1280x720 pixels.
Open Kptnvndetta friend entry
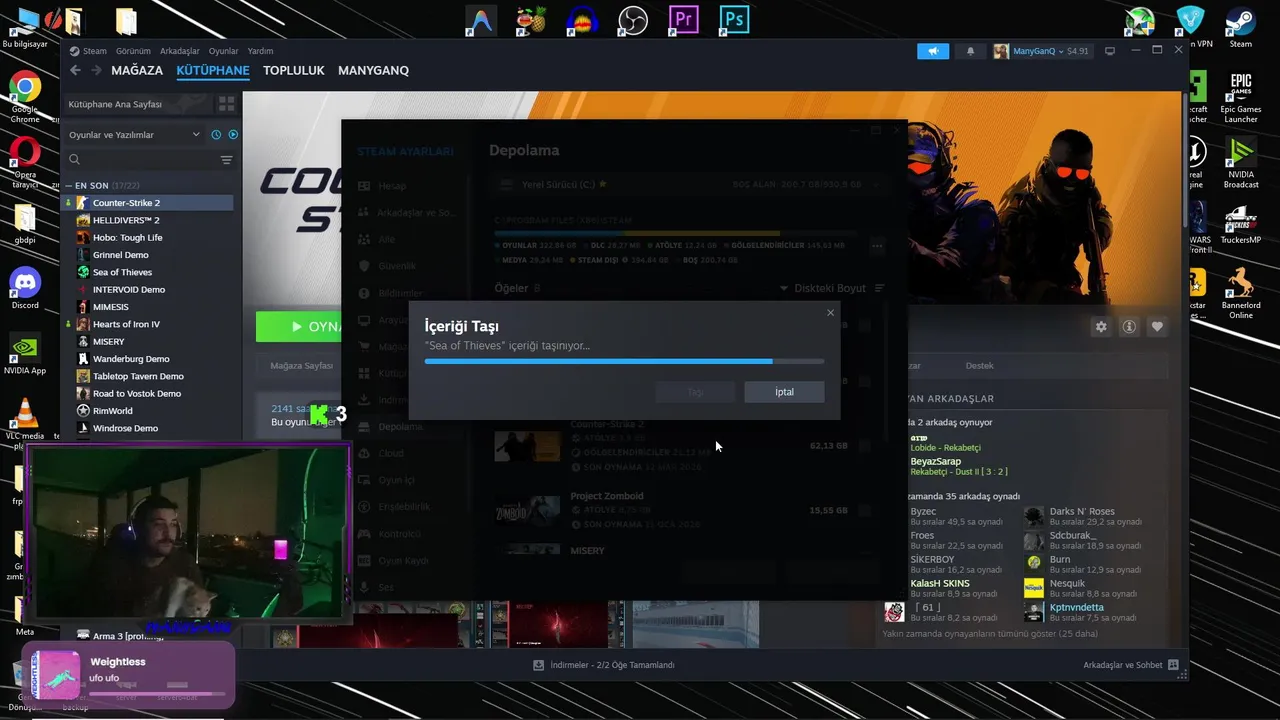(x=1076, y=607)
